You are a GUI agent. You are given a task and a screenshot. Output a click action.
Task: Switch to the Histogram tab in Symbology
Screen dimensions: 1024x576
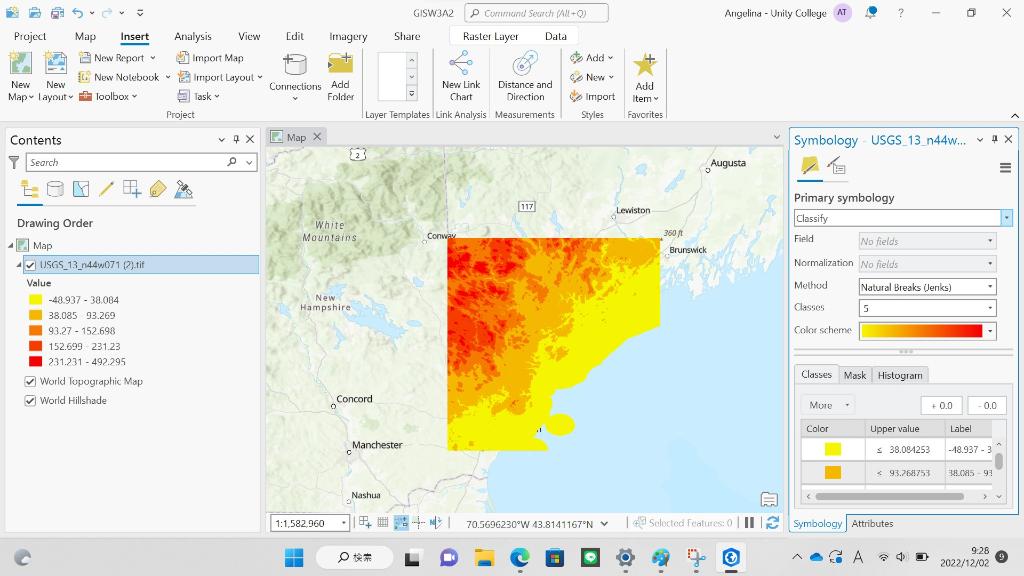pos(900,375)
